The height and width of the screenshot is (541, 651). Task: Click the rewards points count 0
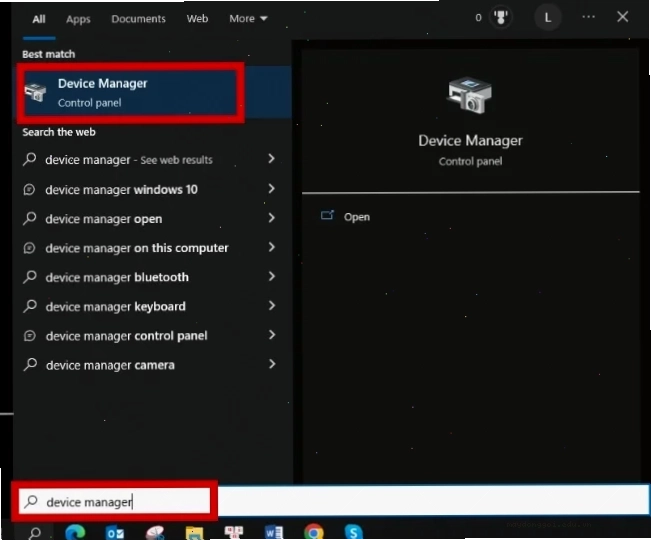click(478, 17)
